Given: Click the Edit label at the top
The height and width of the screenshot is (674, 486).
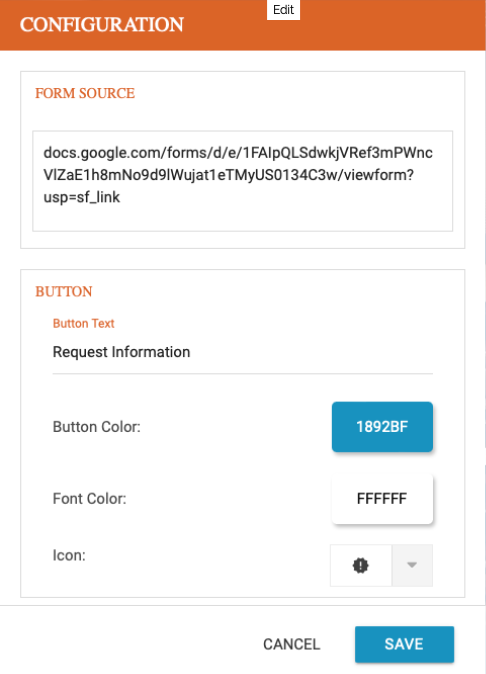Looking at the screenshot, I should (x=283, y=10).
